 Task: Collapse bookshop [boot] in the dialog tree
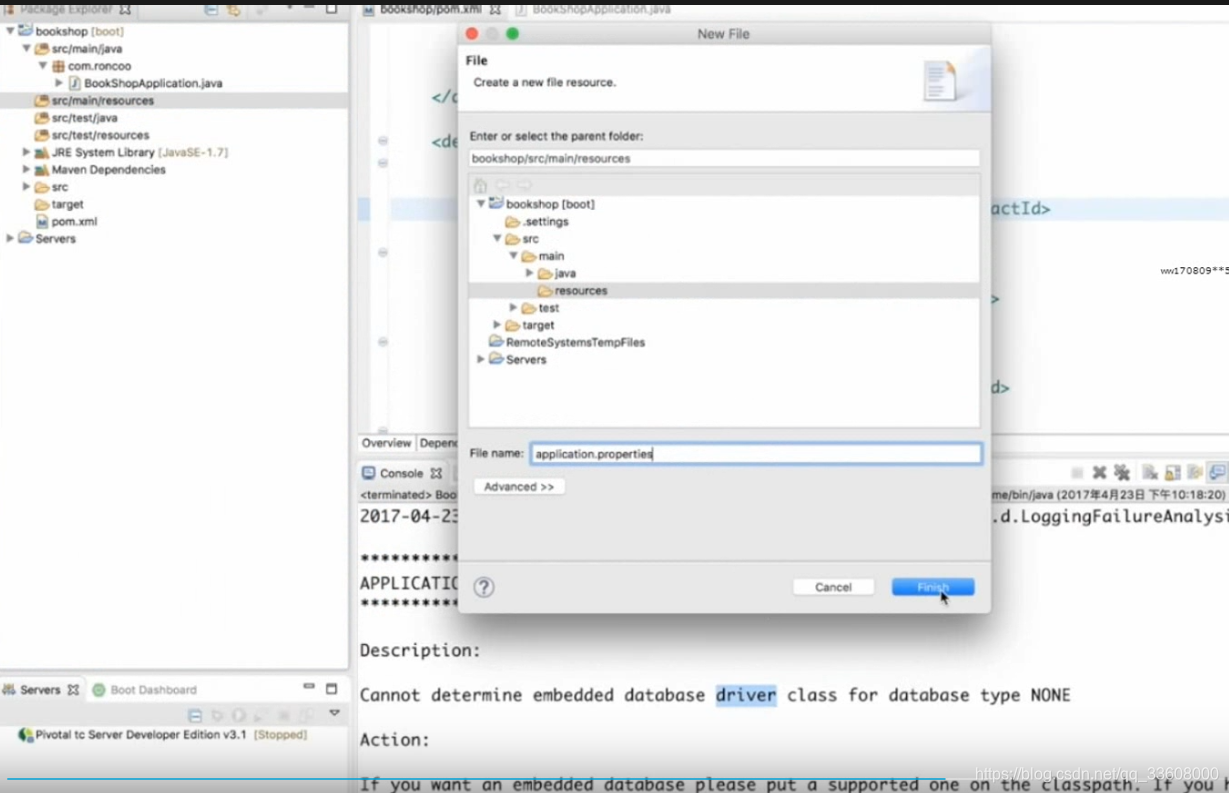click(x=481, y=204)
